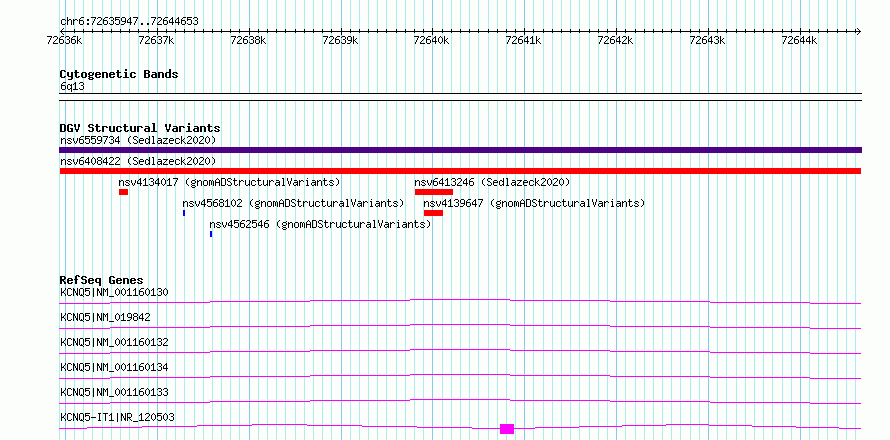Screen dimensions: 890x440
Task: Open nsv4562546 (gnomADStructuralVariants) label
Action: pyautogui.click(x=320, y=224)
